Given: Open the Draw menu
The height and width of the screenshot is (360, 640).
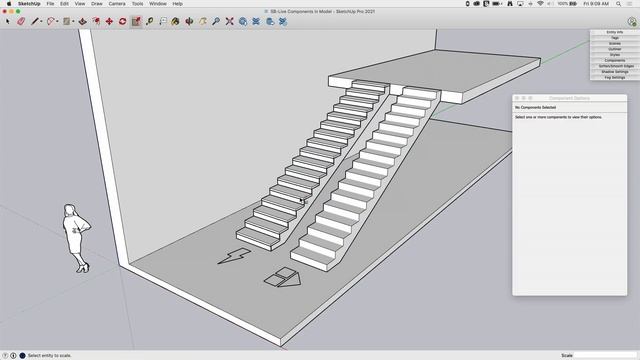Looking at the screenshot, I should coord(97,4).
